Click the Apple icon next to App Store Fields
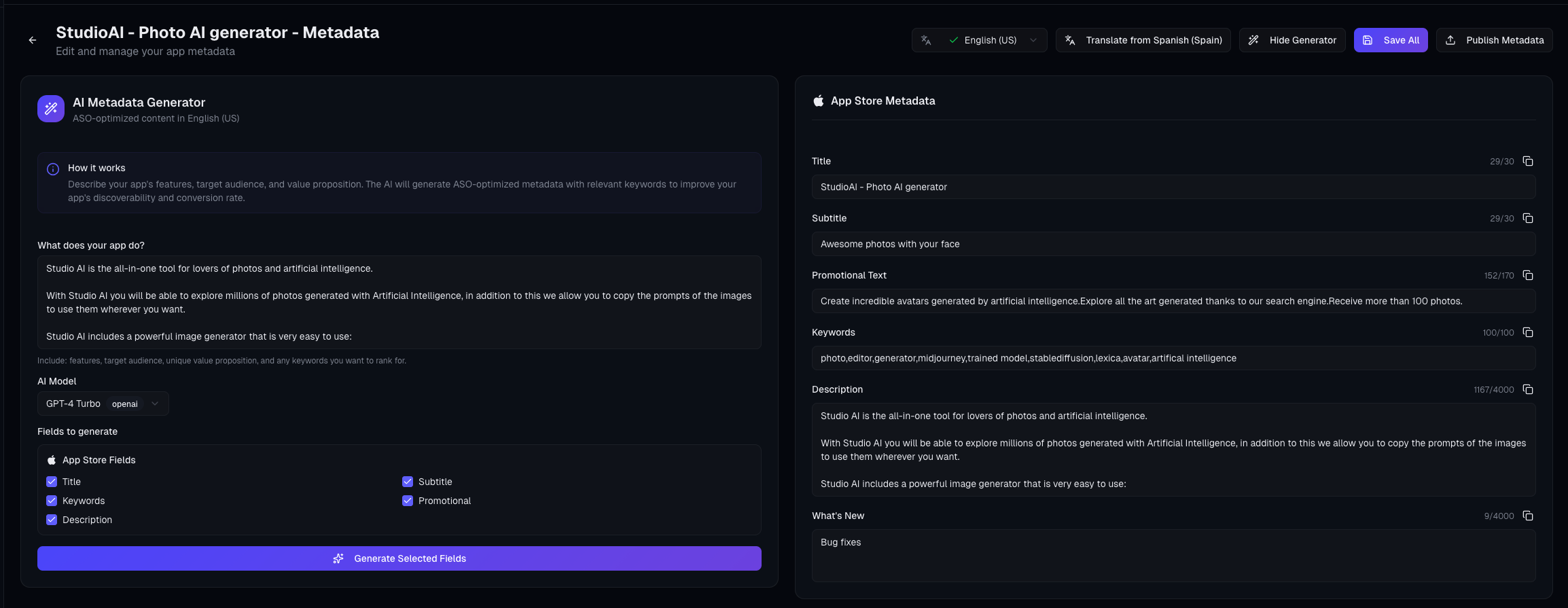Viewport: 1568px width, 608px height. point(52,460)
